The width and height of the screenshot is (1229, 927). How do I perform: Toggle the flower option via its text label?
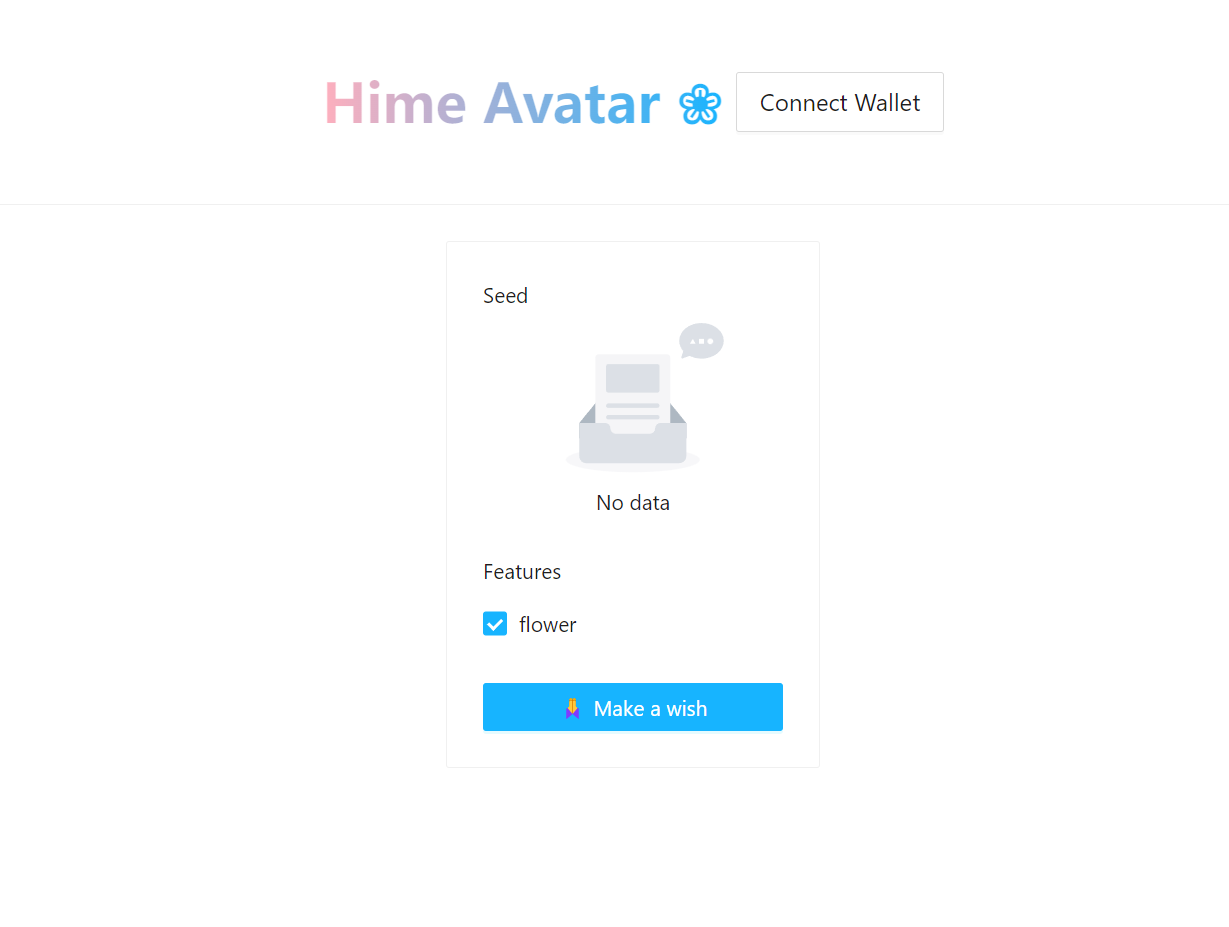[548, 625]
